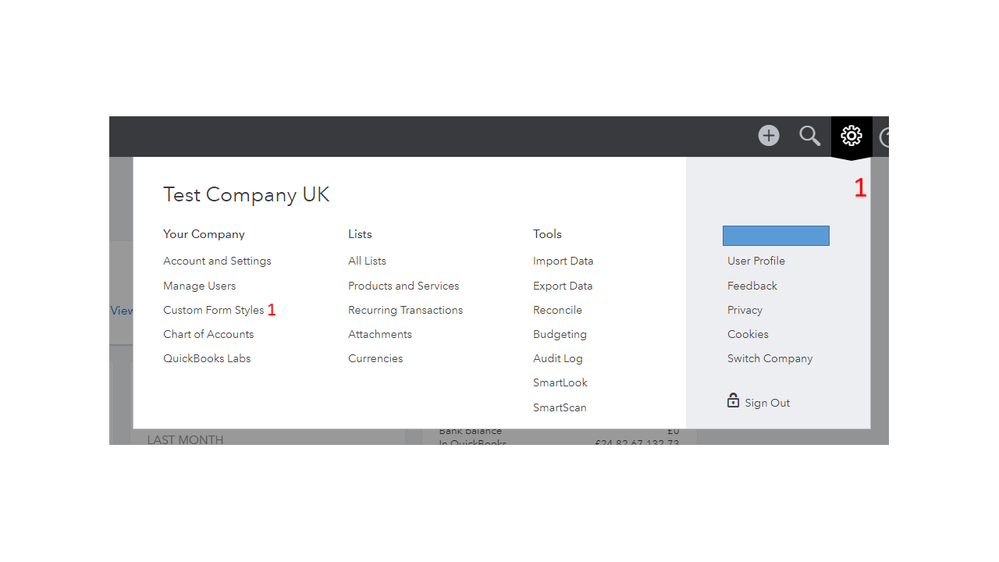View the Audit Log

557,359
